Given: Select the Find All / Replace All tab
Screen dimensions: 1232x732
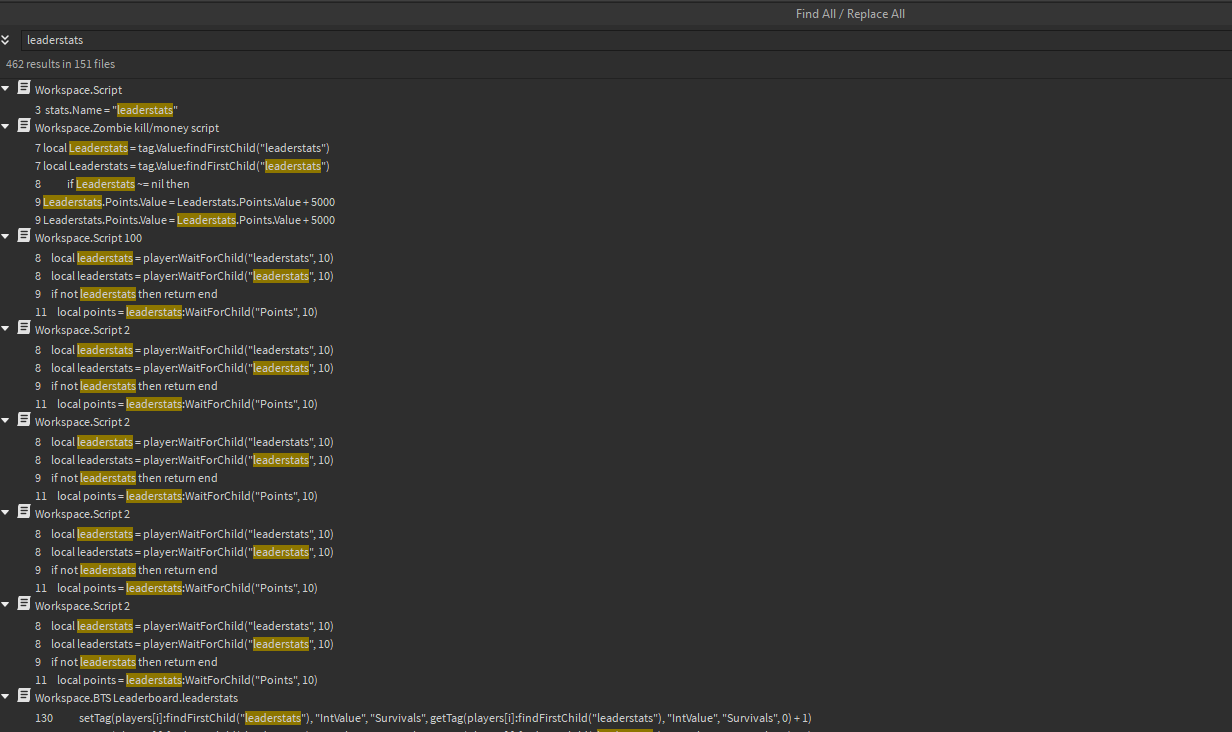Looking at the screenshot, I should tap(850, 13).
